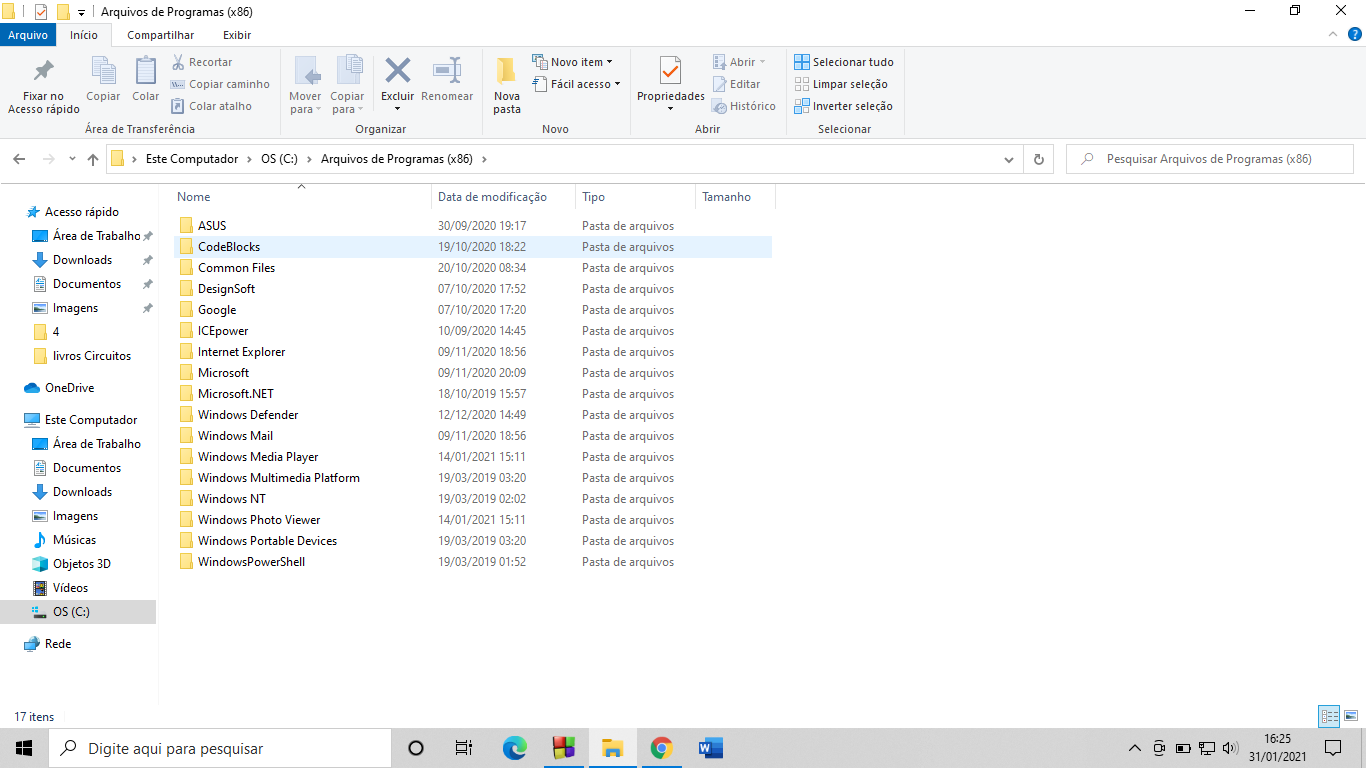Open Windows Start menu

[x=24, y=748]
